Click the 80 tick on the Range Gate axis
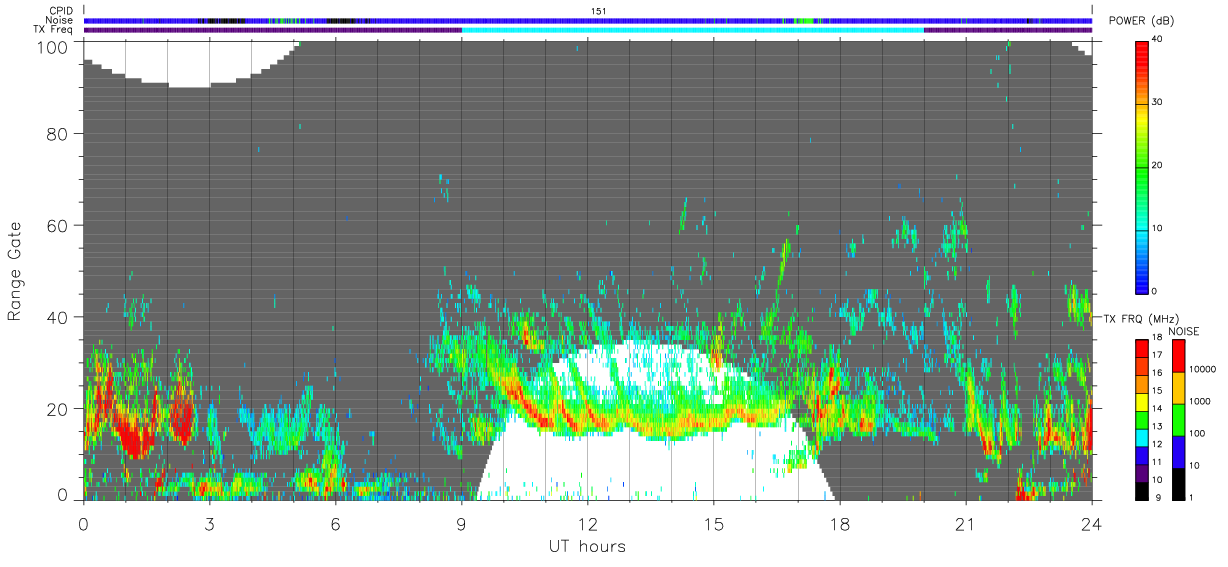The width and height of the screenshot is (1228, 567). click(x=58, y=134)
